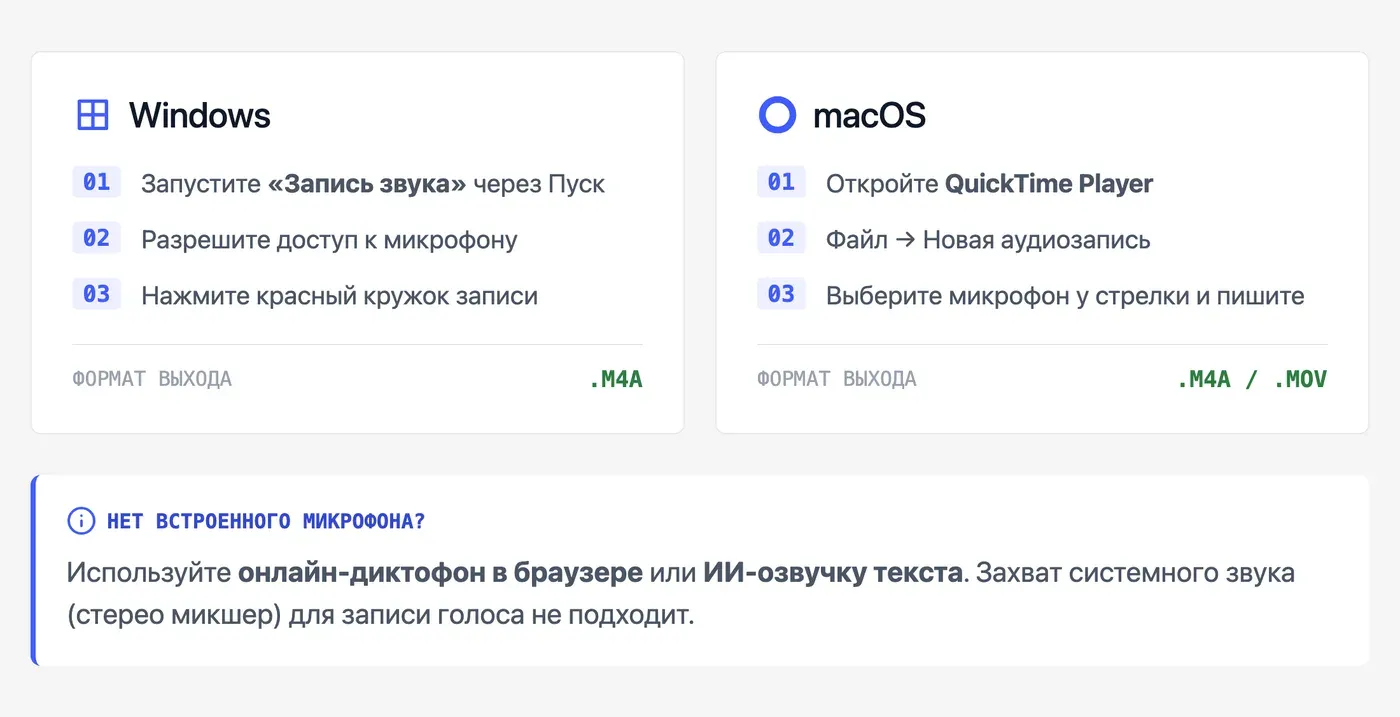This screenshot has width=1400, height=717.
Task: Click the bold text ИИ-озвучку текста
Action: 832,573
